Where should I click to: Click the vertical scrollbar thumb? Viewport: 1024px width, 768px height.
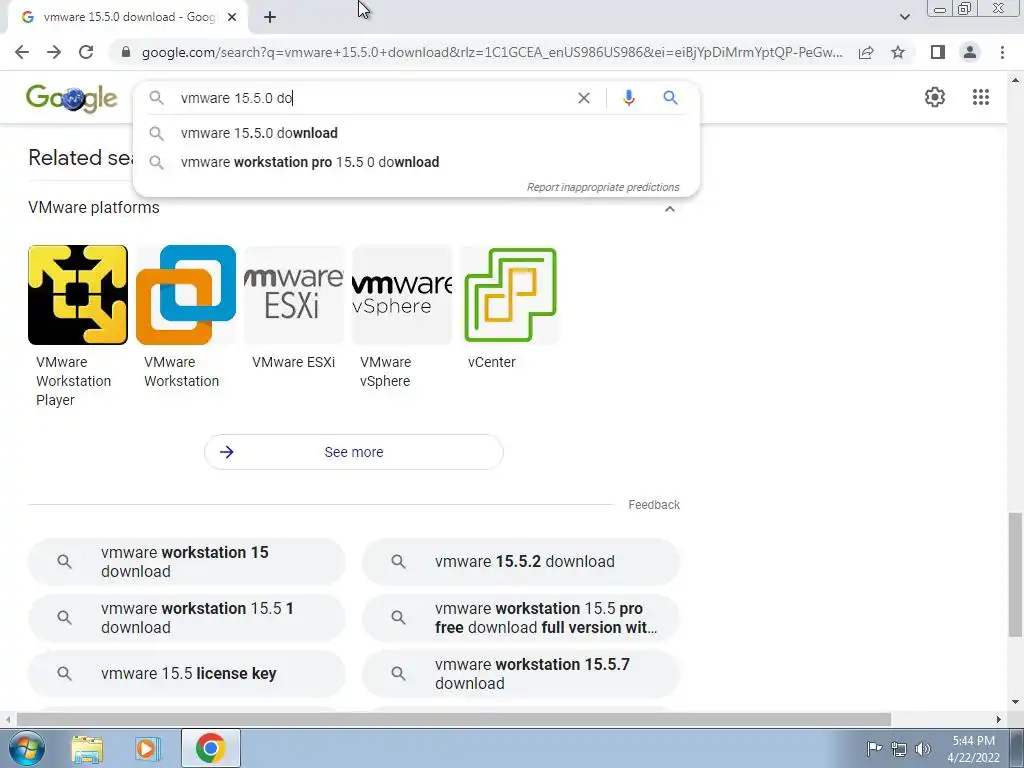(1015, 574)
